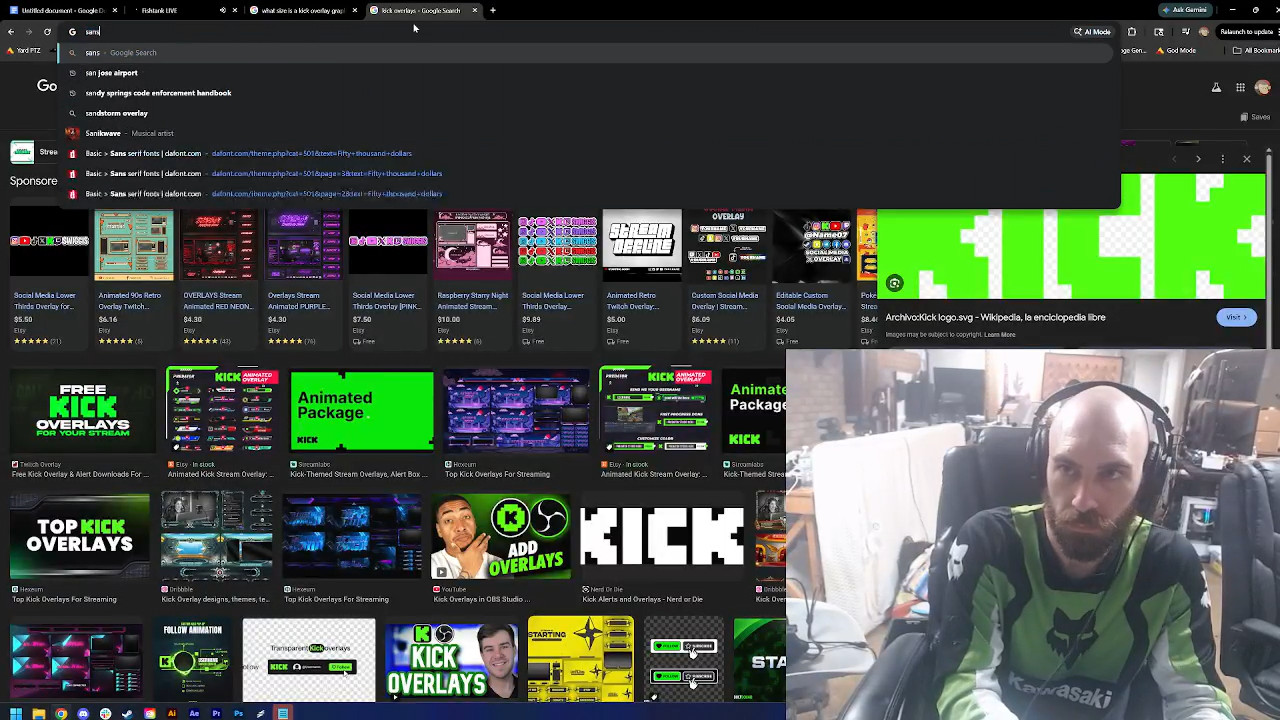Open the Animated 90s Retro Overlay product thumbnail
The width and height of the screenshot is (1280, 720).
pyautogui.click(x=134, y=244)
